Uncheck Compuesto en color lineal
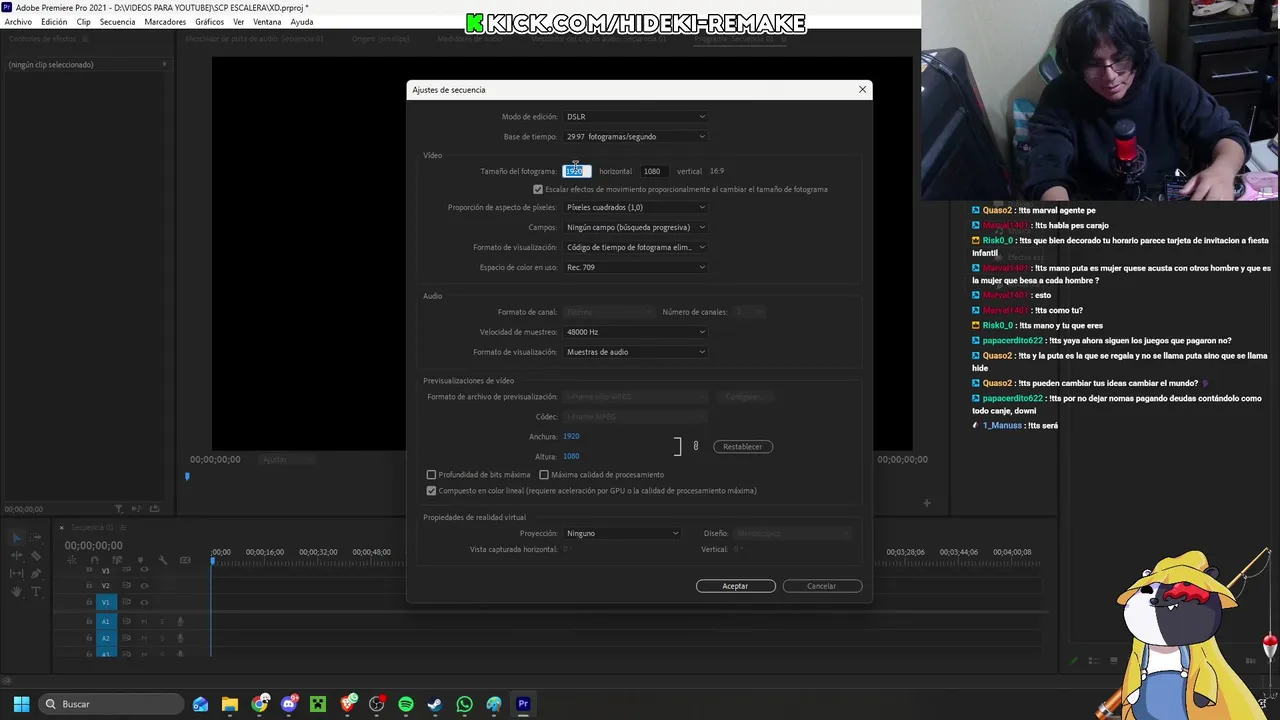 tap(431, 491)
